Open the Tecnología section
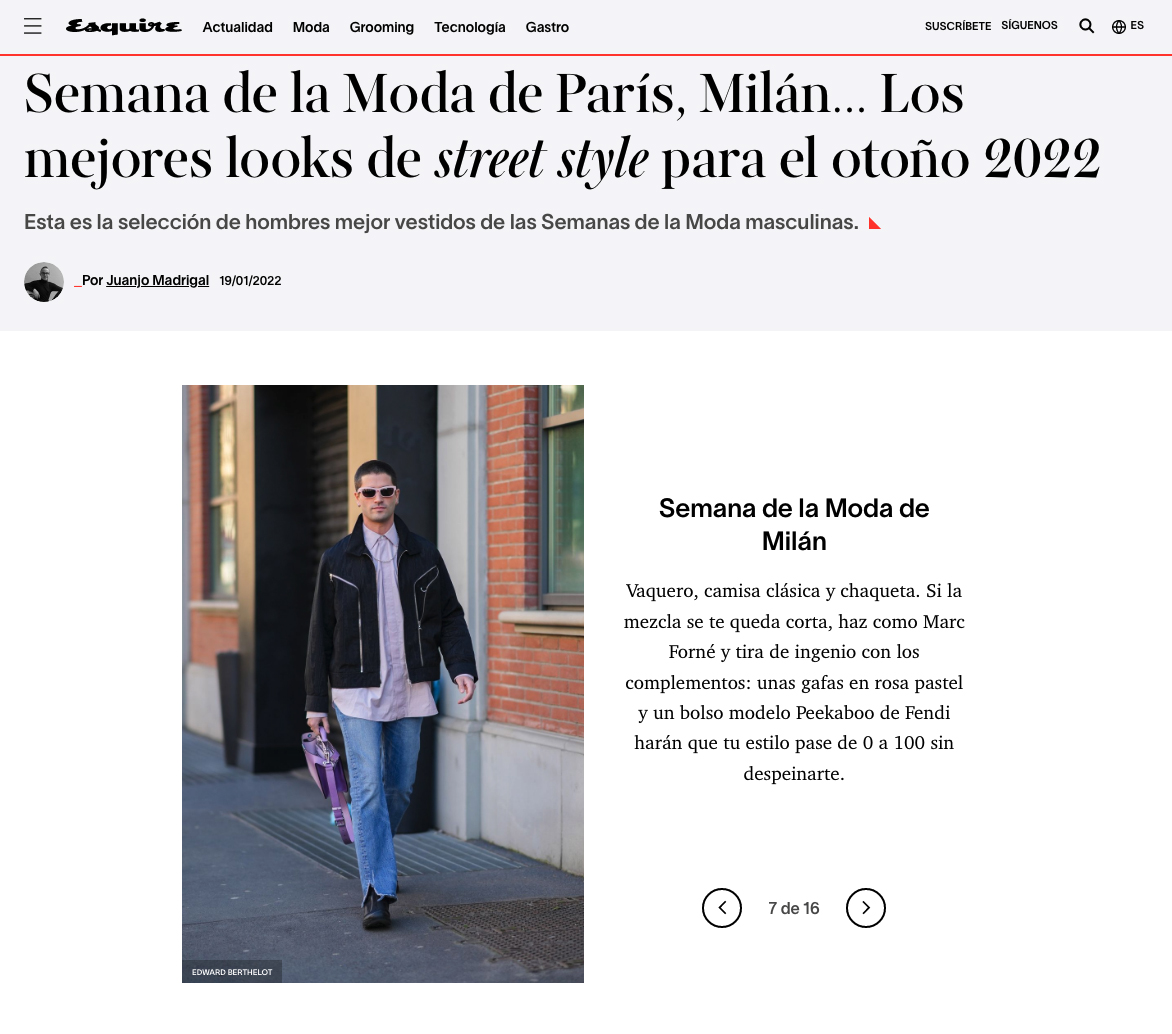The image size is (1172, 1034). click(x=469, y=27)
